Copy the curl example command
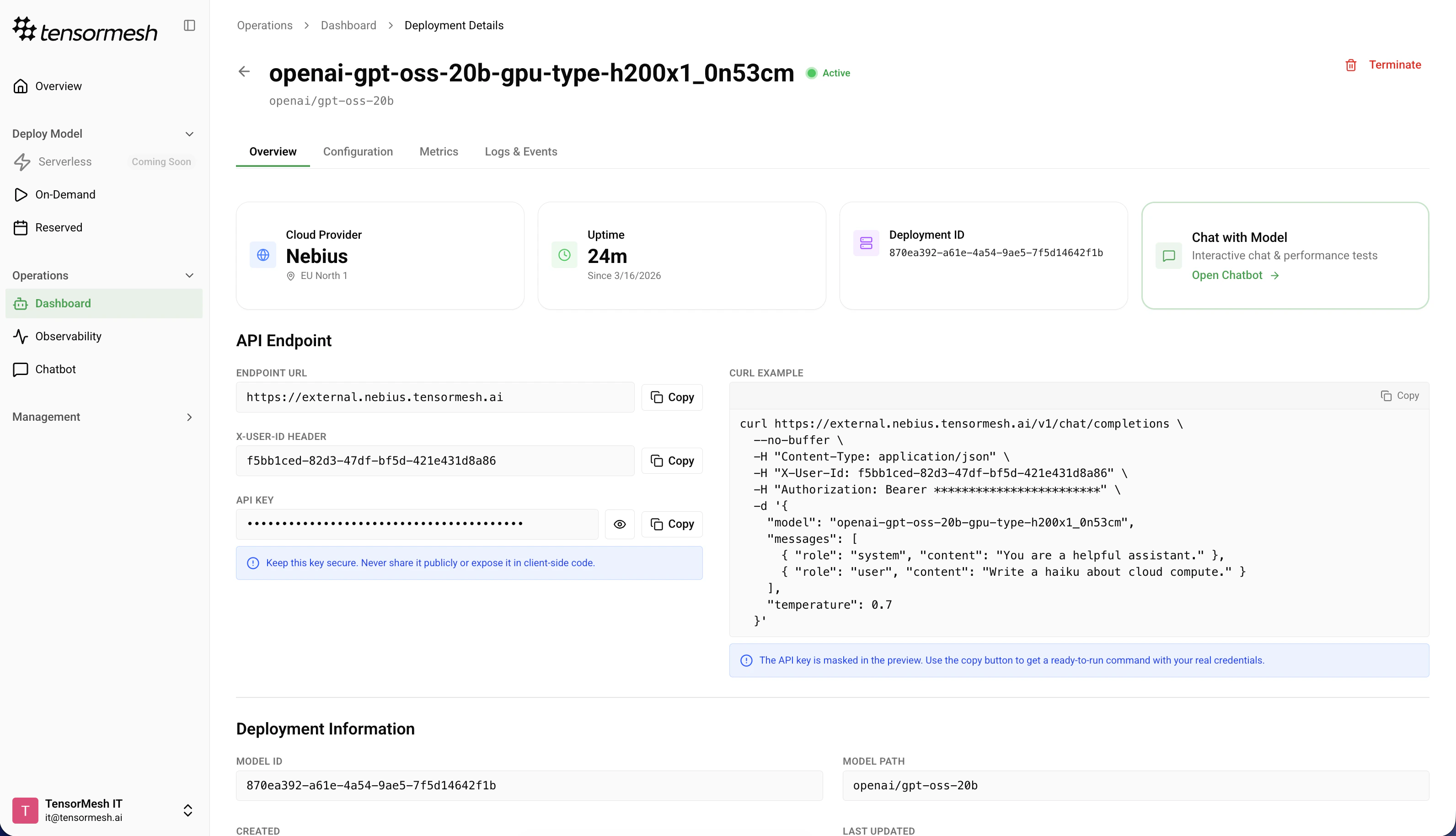The height and width of the screenshot is (836, 1456). [x=1399, y=396]
